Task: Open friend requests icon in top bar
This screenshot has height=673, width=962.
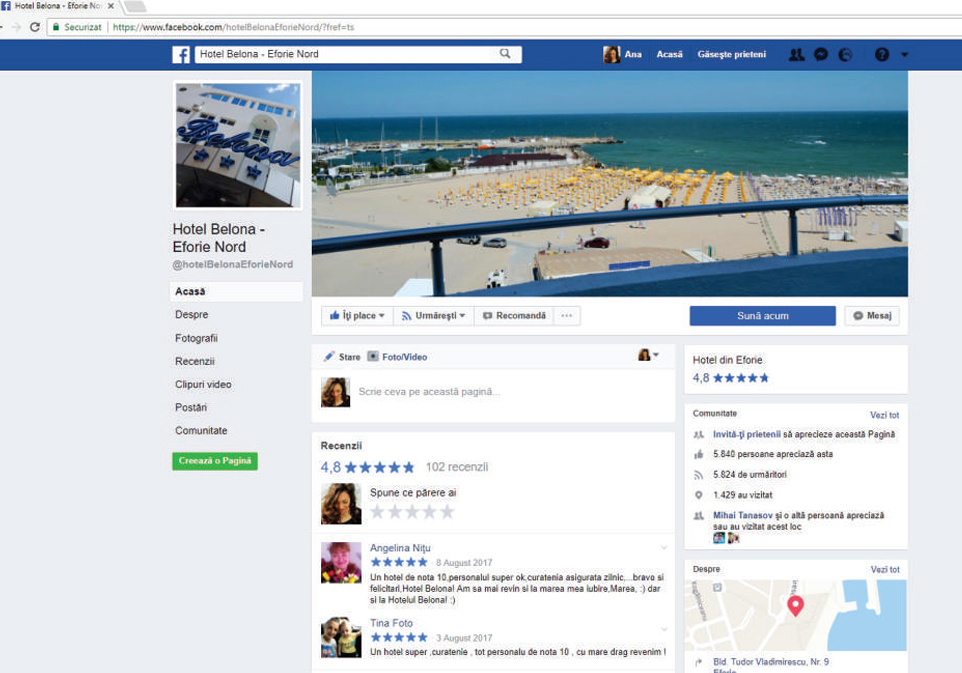Action: [x=796, y=55]
